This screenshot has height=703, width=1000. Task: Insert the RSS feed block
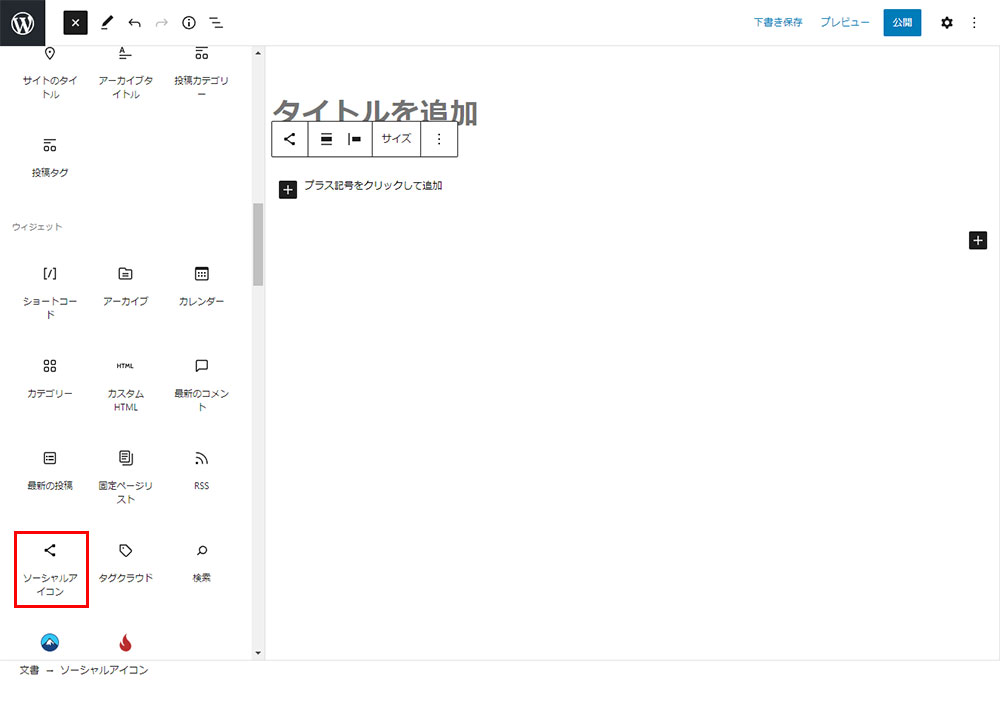[x=201, y=469]
